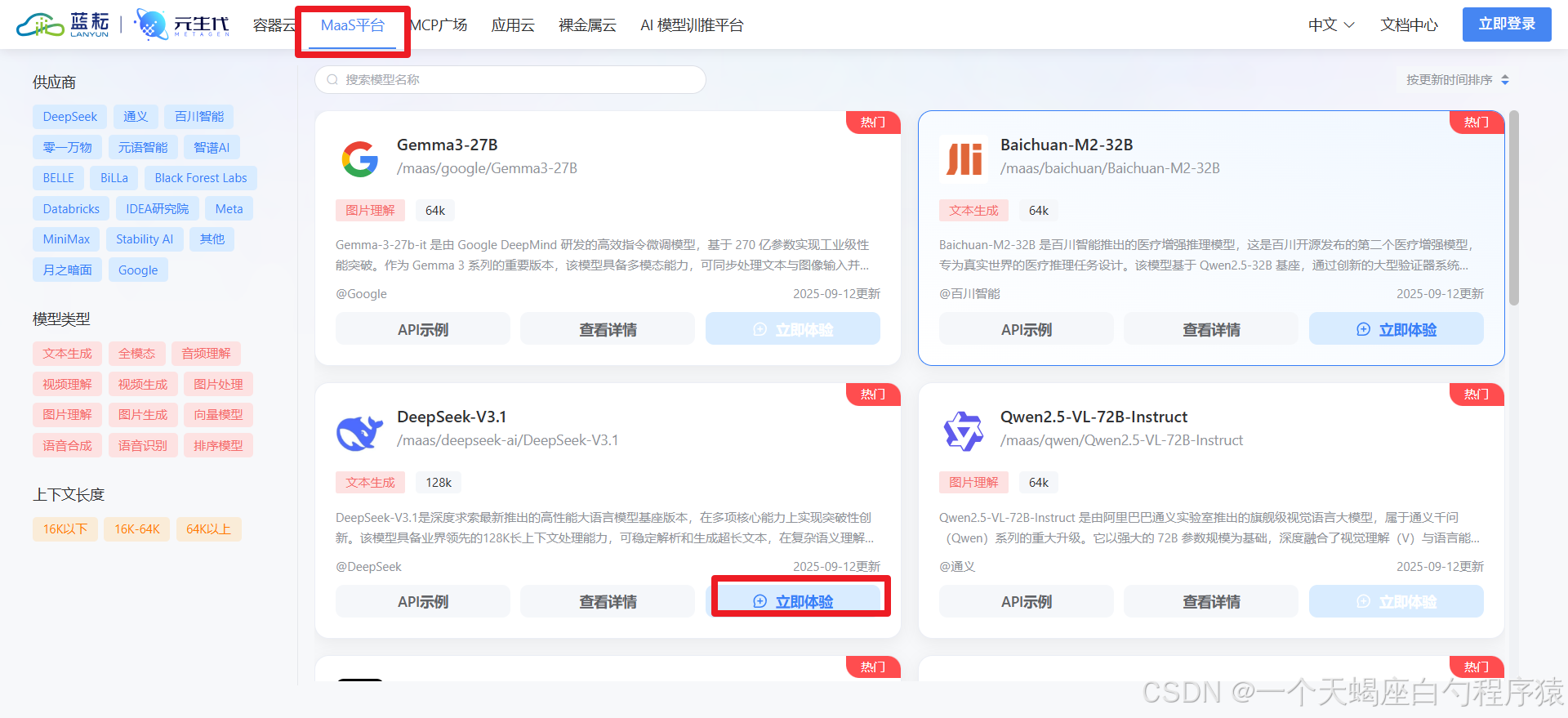Click 查看详情 on Qwen2.5-VL-72B-Instruct card
This screenshot has height=718, width=1568.
tap(1211, 602)
